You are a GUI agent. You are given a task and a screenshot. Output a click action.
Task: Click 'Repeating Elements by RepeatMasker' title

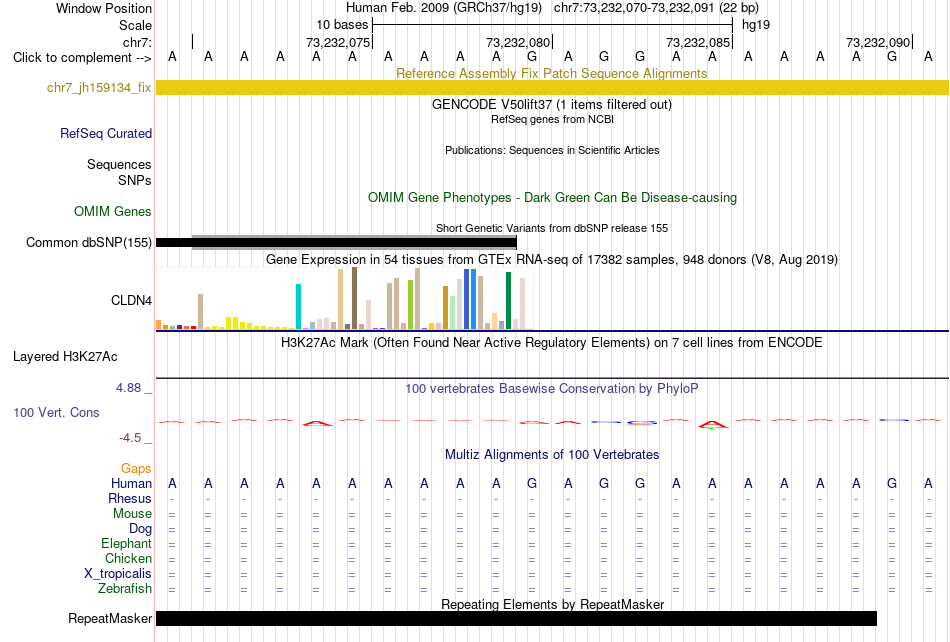coord(553,604)
